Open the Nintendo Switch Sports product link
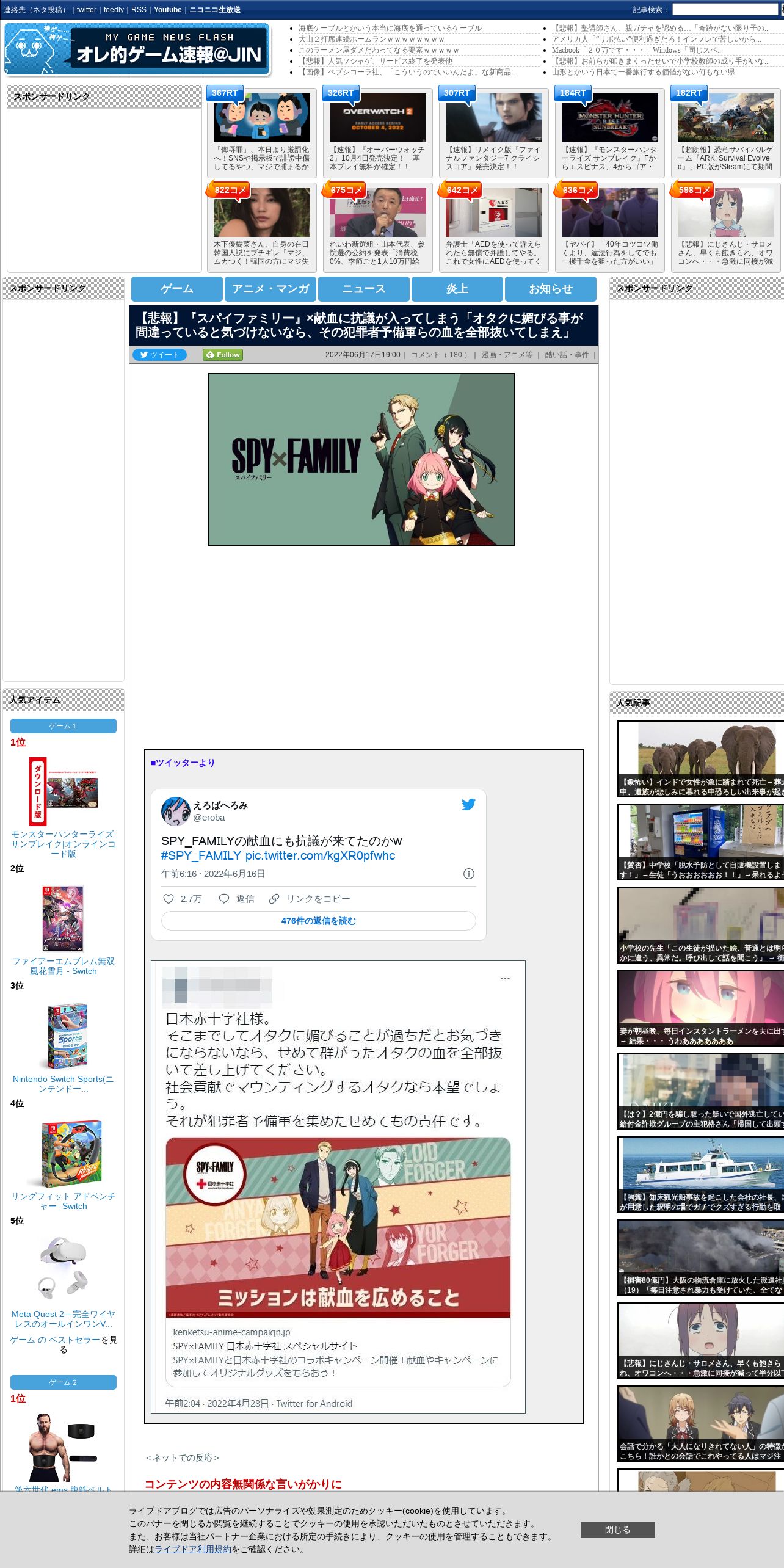This screenshot has height=1568, width=784. pyautogui.click(x=64, y=1084)
